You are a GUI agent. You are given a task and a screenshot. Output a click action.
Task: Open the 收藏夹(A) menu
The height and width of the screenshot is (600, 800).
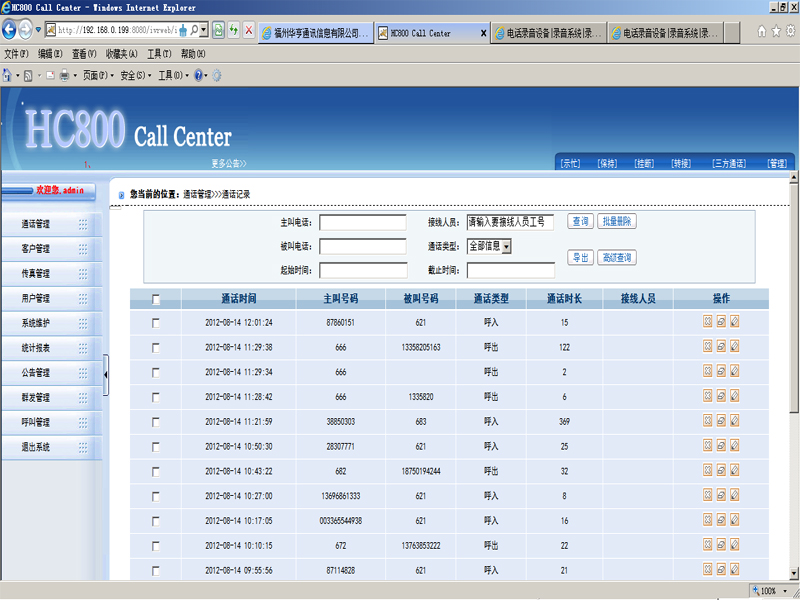coord(121,54)
